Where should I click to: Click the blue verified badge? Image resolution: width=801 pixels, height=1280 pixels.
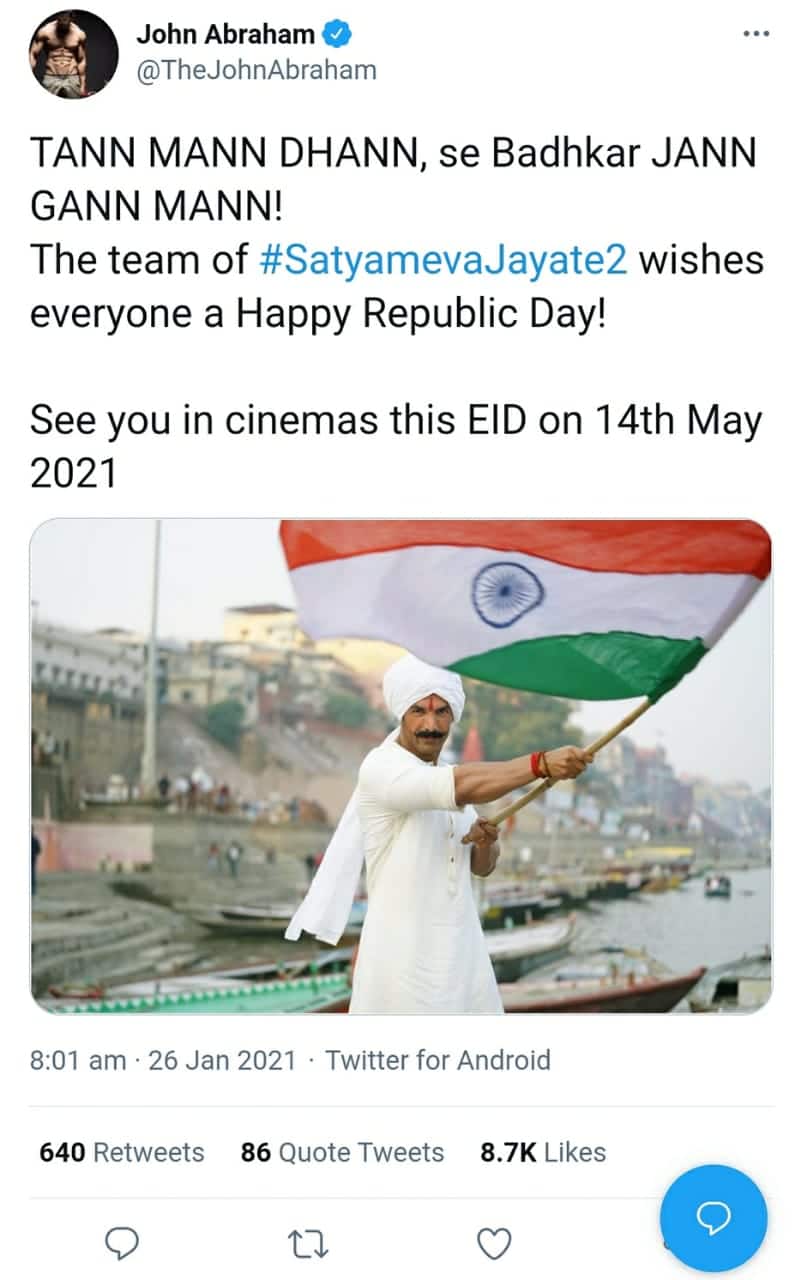[x=338, y=35]
